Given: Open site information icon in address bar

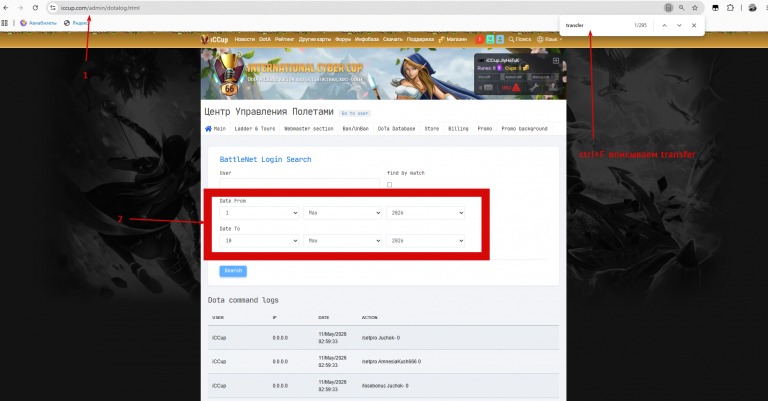Looking at the screenshot, I should (x=53, y=8).
